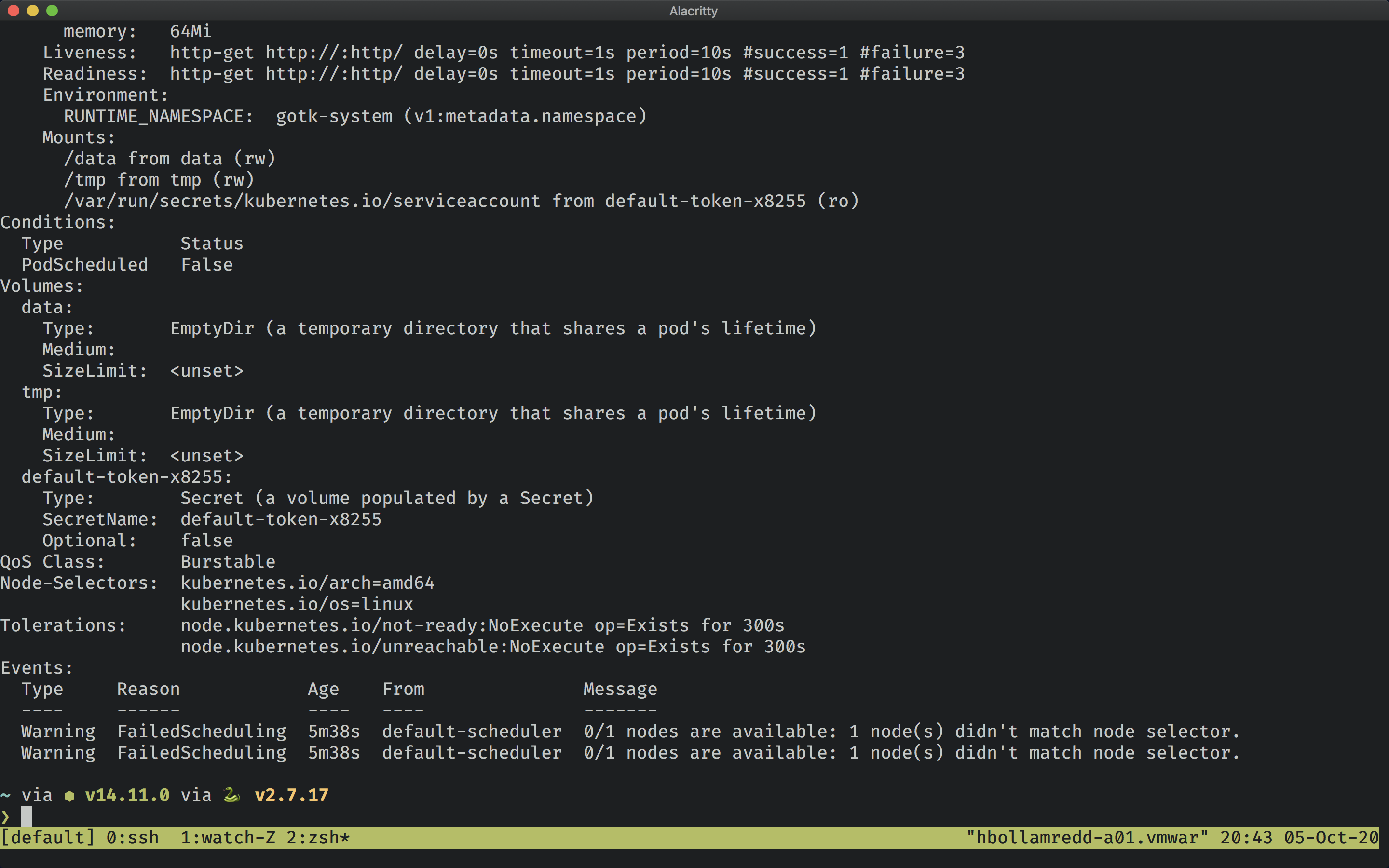The image size is (1389, 868).
Task: Select the SizeLimit unset value under tmp
Action: pos(207,455)
